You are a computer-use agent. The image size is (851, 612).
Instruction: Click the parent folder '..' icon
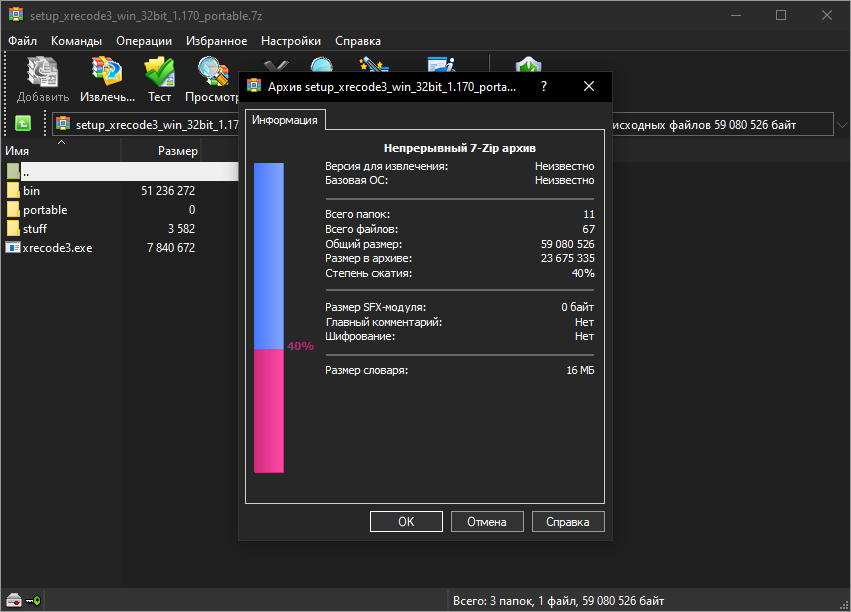pos(14,171)
